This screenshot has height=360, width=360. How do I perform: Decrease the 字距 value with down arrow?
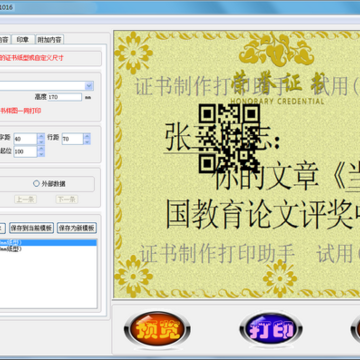(x=41, y=142)
